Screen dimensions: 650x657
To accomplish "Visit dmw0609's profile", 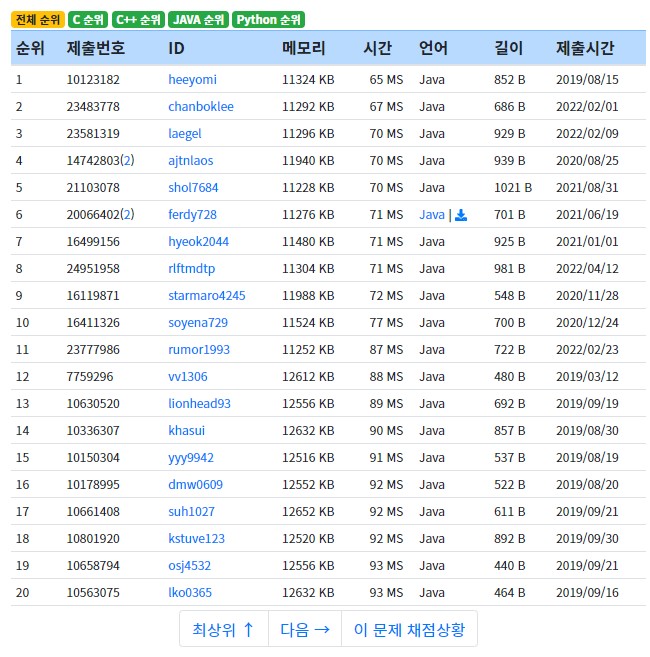I will pos(195,484).
